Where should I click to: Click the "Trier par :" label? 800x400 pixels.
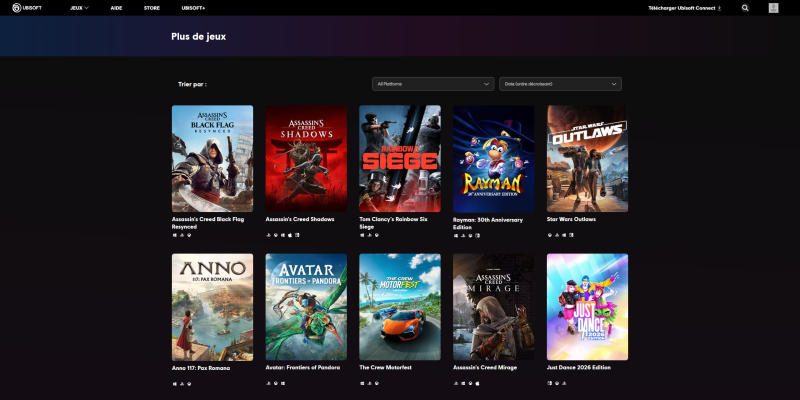[192, 84]
